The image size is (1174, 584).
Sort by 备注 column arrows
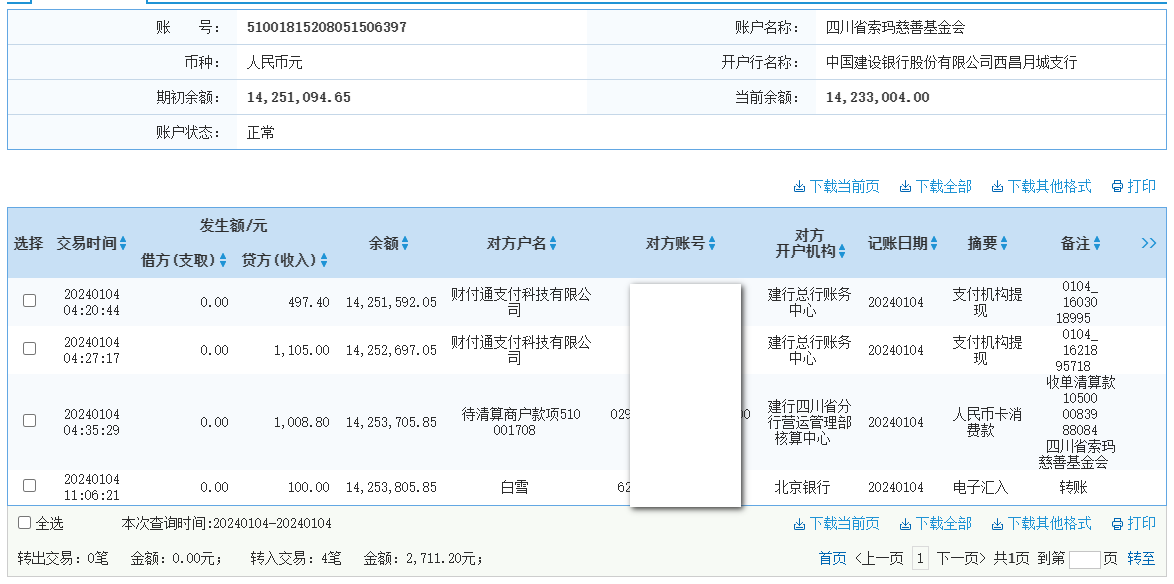(1097, 243)
